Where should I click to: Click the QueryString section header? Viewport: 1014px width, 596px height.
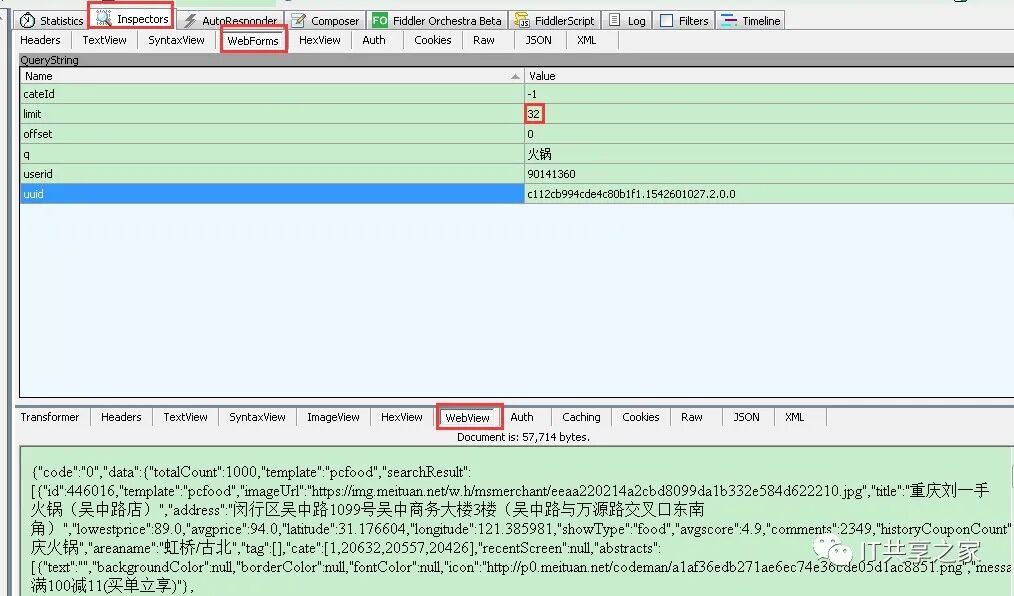(x=516, y=60)
